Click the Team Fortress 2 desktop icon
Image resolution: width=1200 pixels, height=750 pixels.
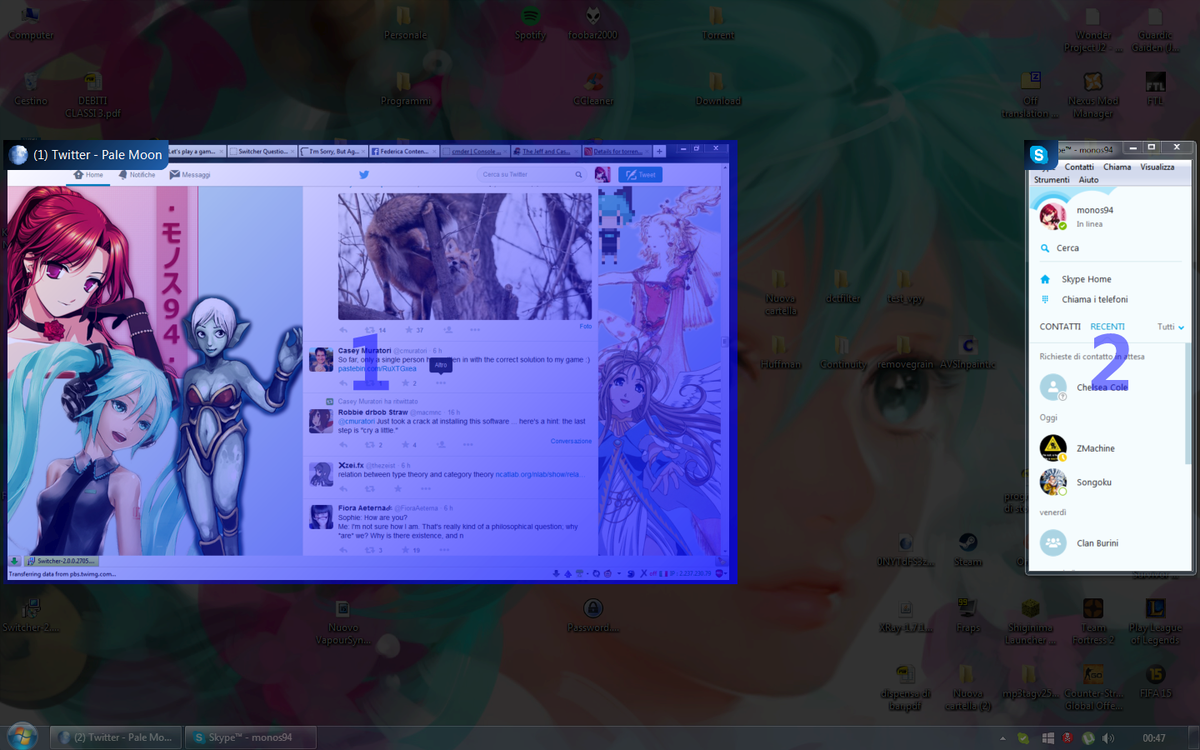[x=1093, y=622]
